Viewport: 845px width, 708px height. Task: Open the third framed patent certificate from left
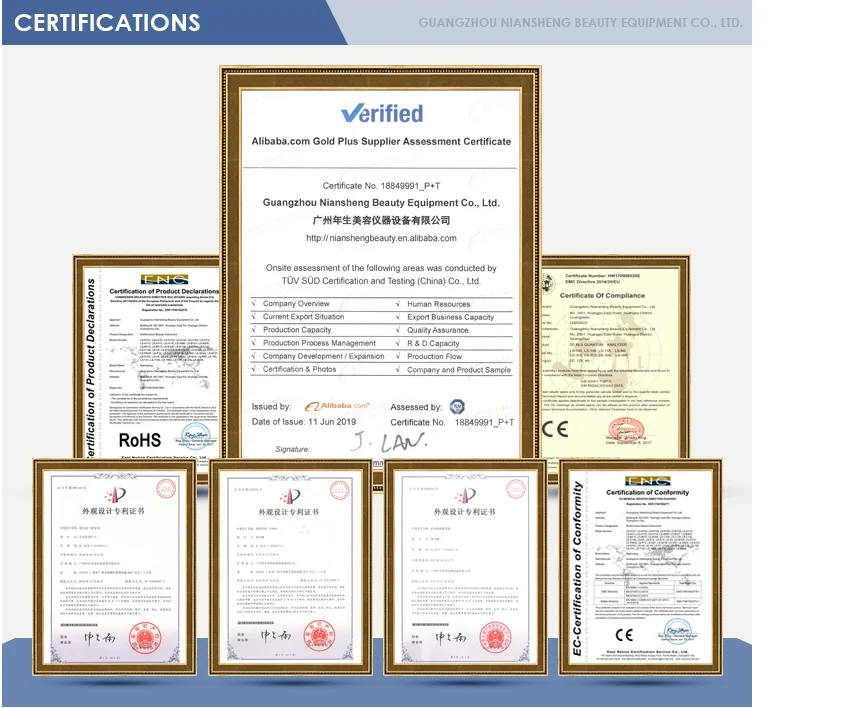tap(466, 567)
